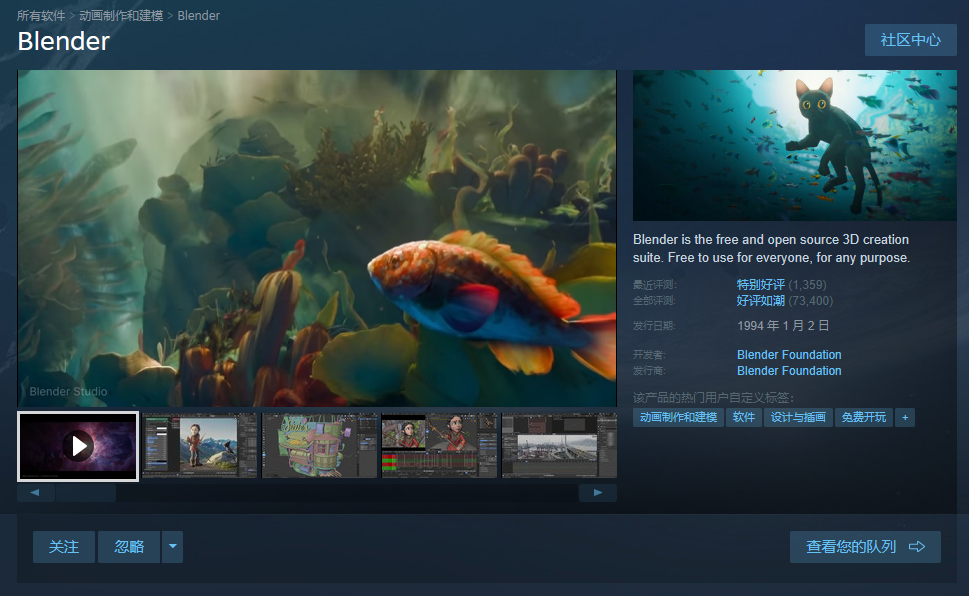Click the 开发者 label

pos(649,355)
